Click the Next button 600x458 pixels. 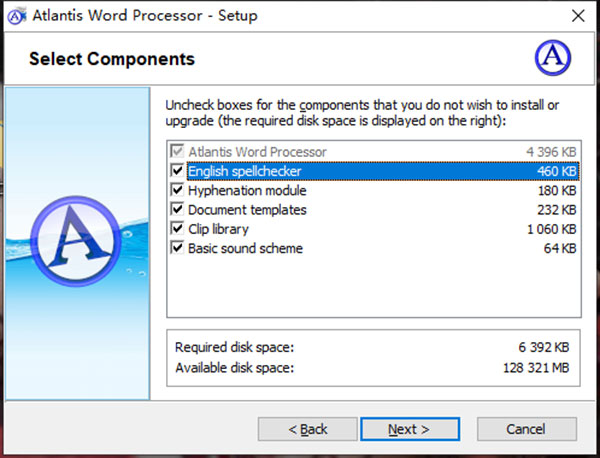point(409,429)
